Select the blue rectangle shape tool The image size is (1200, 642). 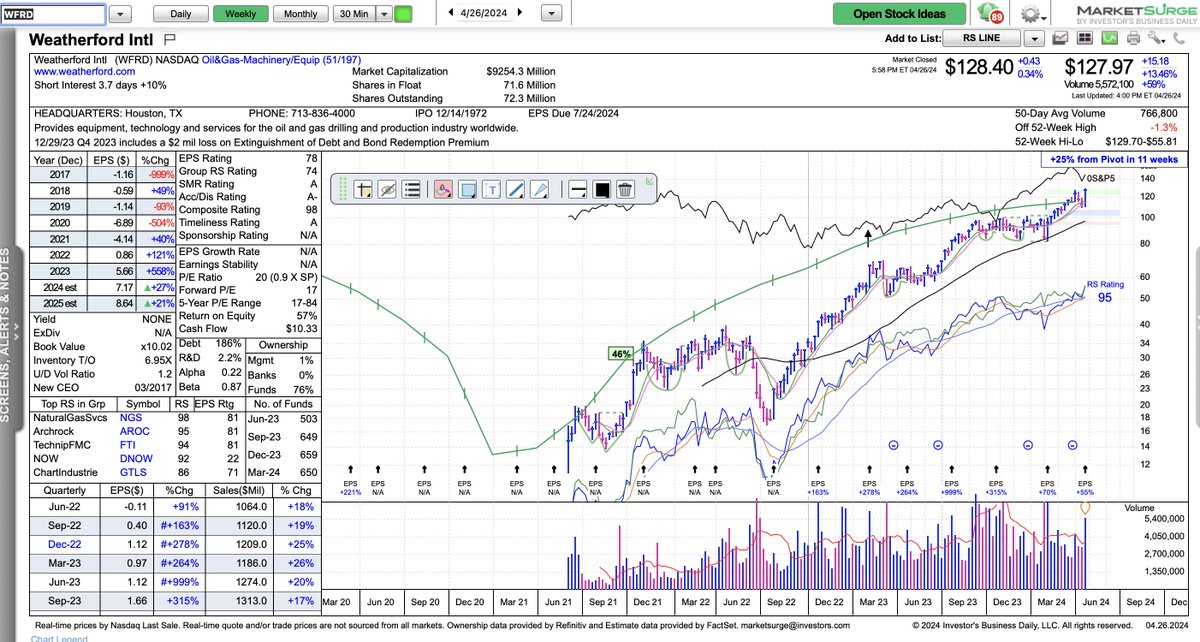point(467,189)
